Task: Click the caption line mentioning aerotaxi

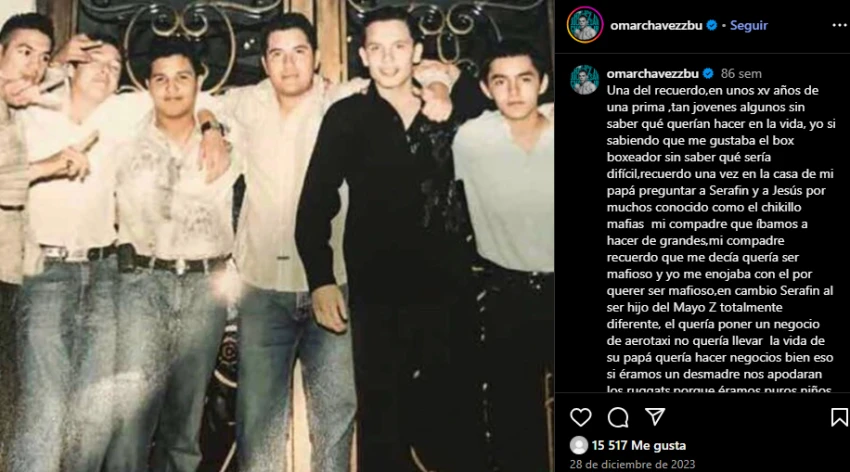Action: (x=716, y=340)
